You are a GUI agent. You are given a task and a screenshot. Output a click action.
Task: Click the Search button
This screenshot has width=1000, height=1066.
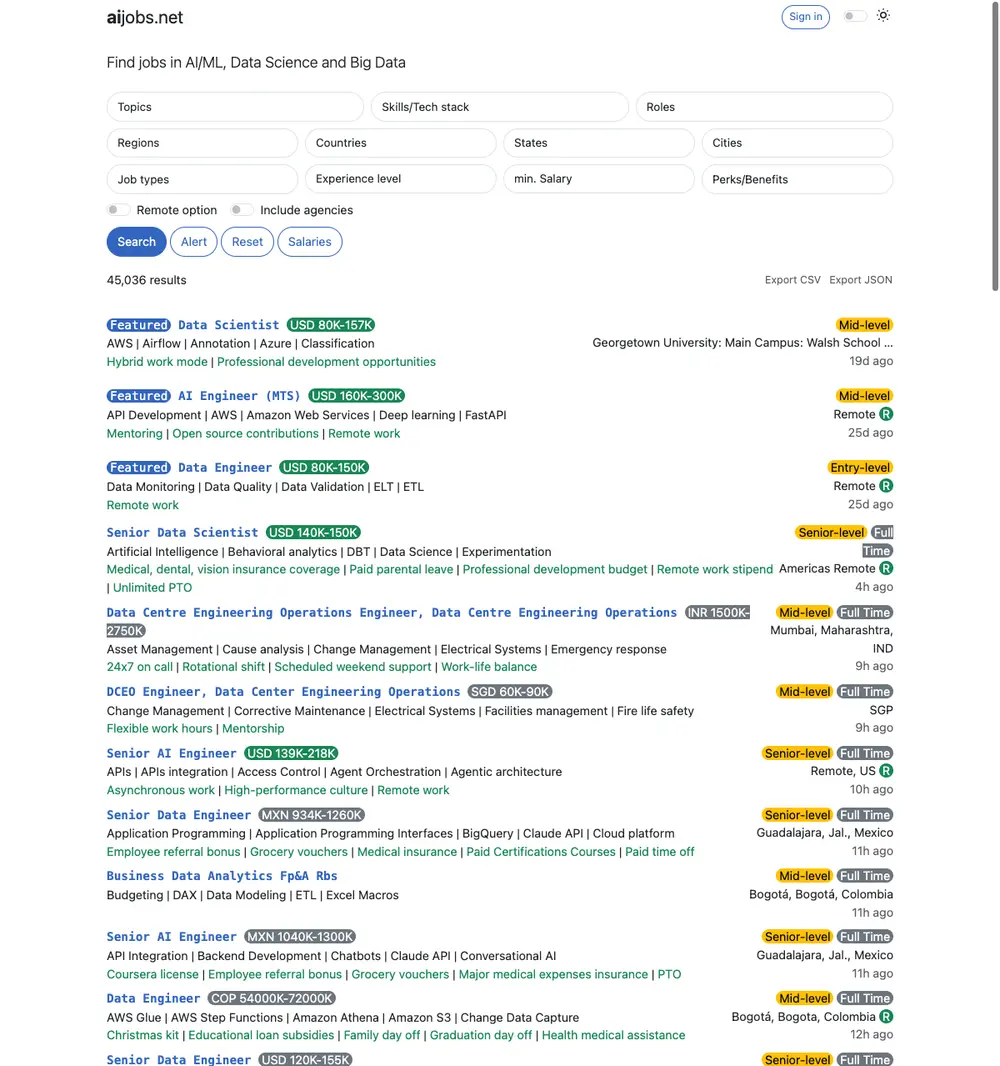pos(136,241)
